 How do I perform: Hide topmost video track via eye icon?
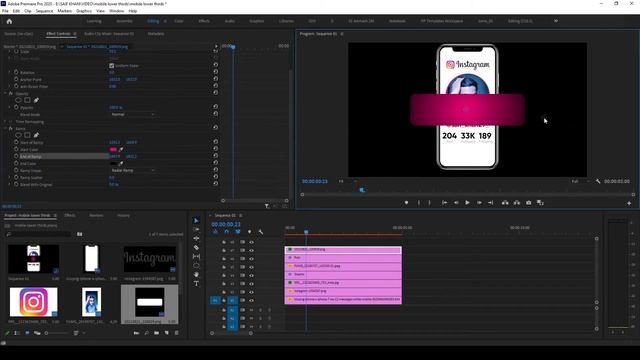click(251, 242)
